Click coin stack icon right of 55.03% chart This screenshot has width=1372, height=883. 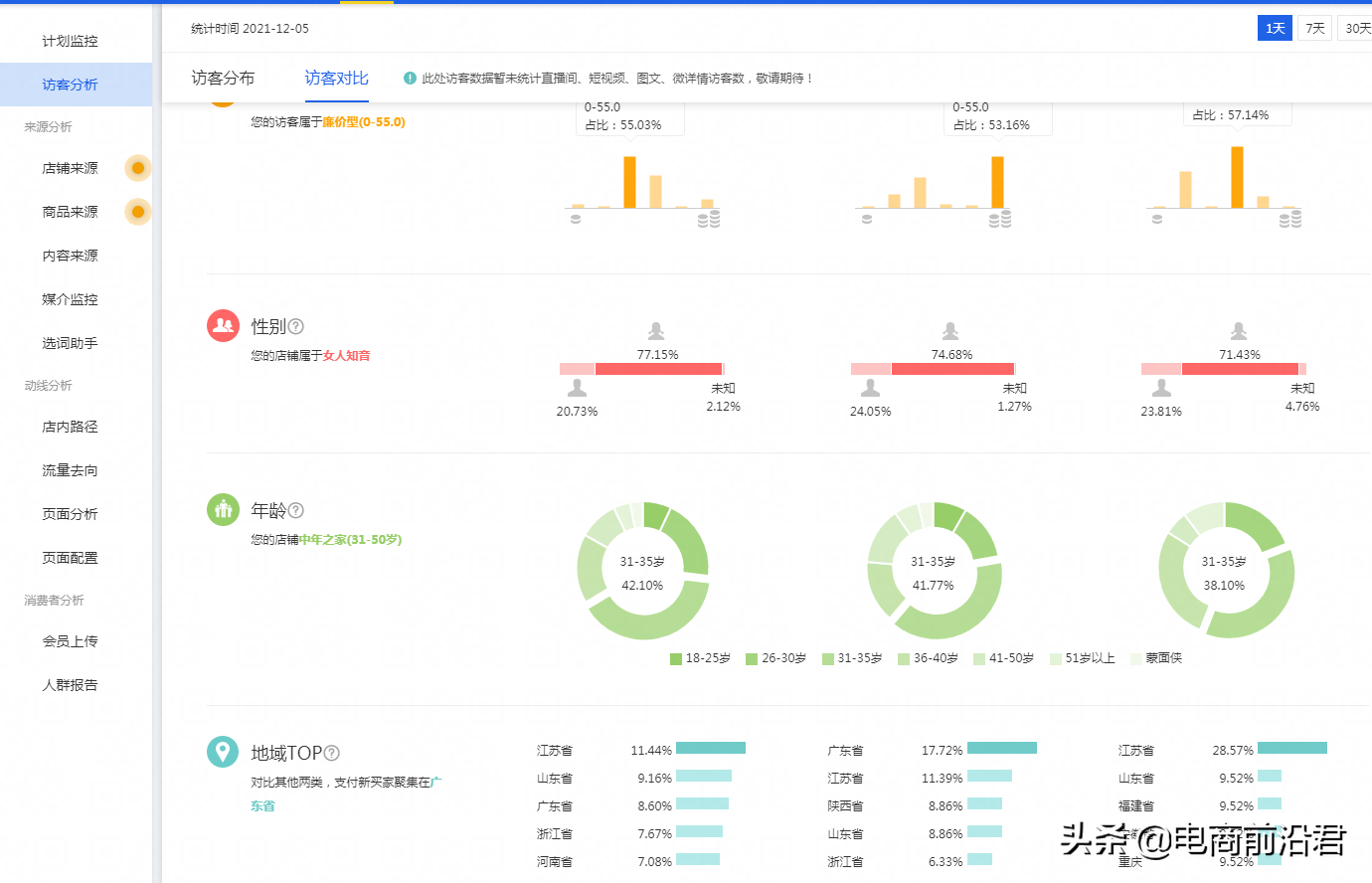(x=709, y=219)
